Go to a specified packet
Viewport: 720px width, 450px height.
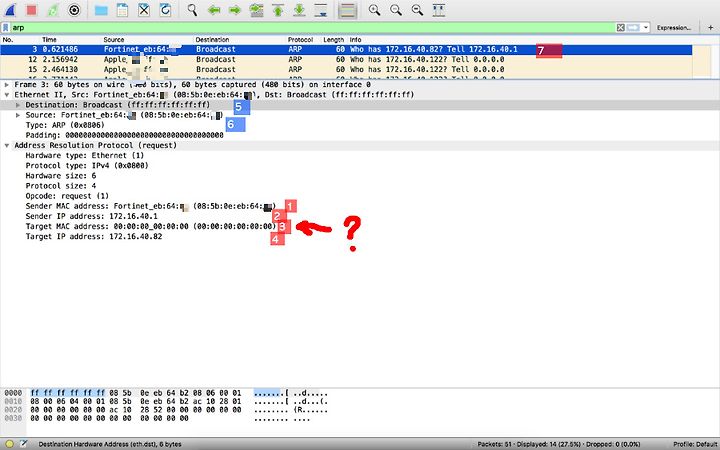pyautogui.click(x=257, y=10)
